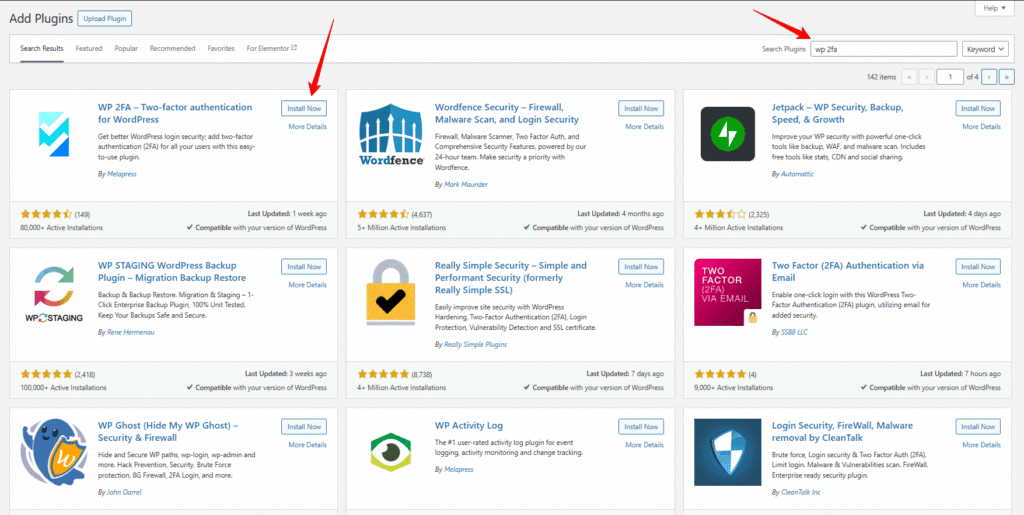Go to the next results page arrow
Screen dimensions: 1024x515
(989, 76)
